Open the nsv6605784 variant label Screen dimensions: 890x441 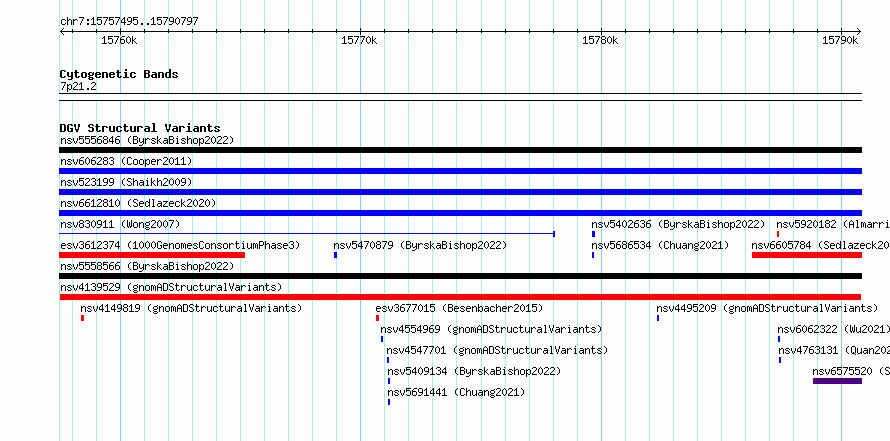click(x=820, y=245)
